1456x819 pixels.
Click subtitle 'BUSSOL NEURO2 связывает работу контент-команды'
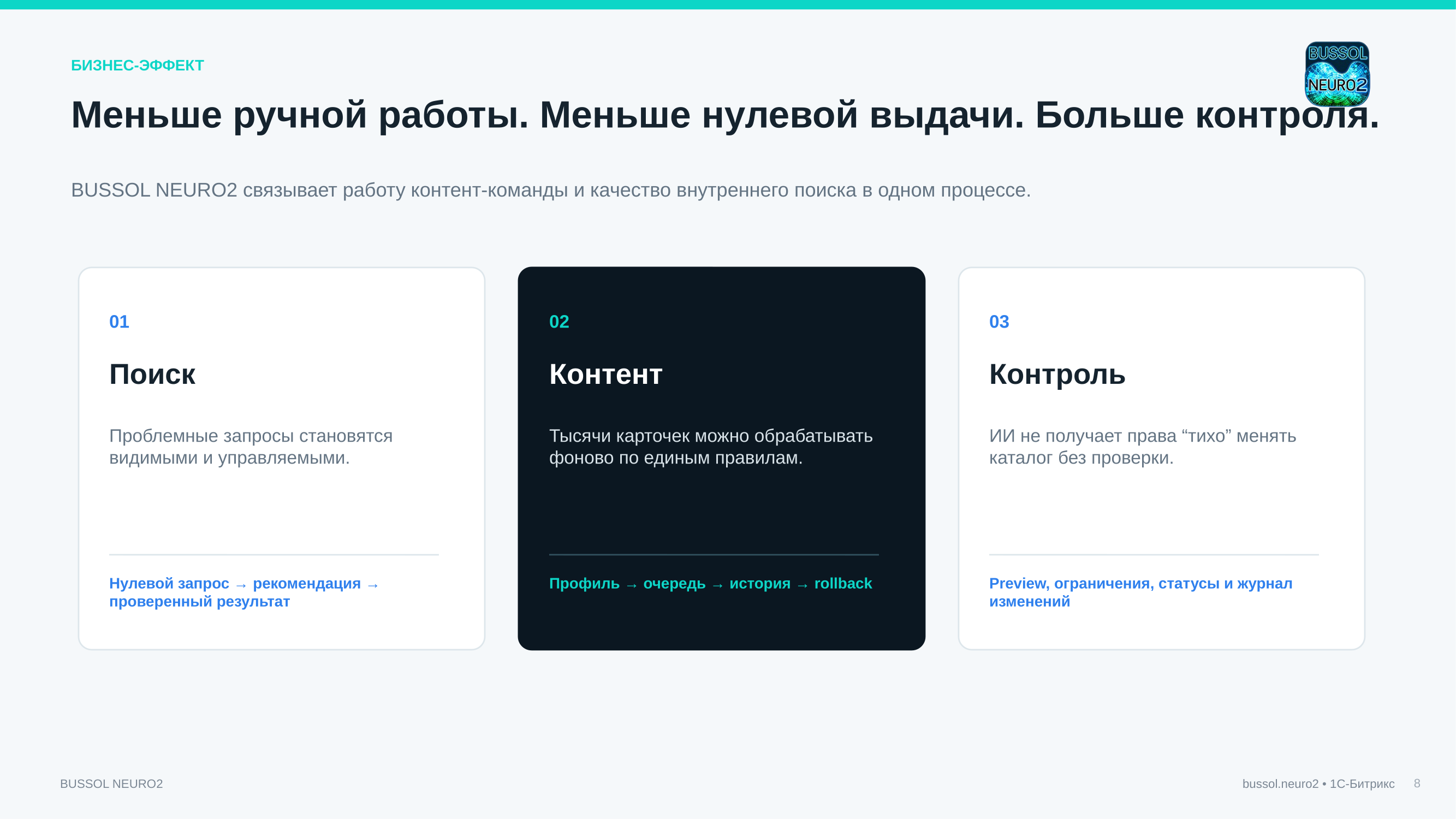[550, 191]
